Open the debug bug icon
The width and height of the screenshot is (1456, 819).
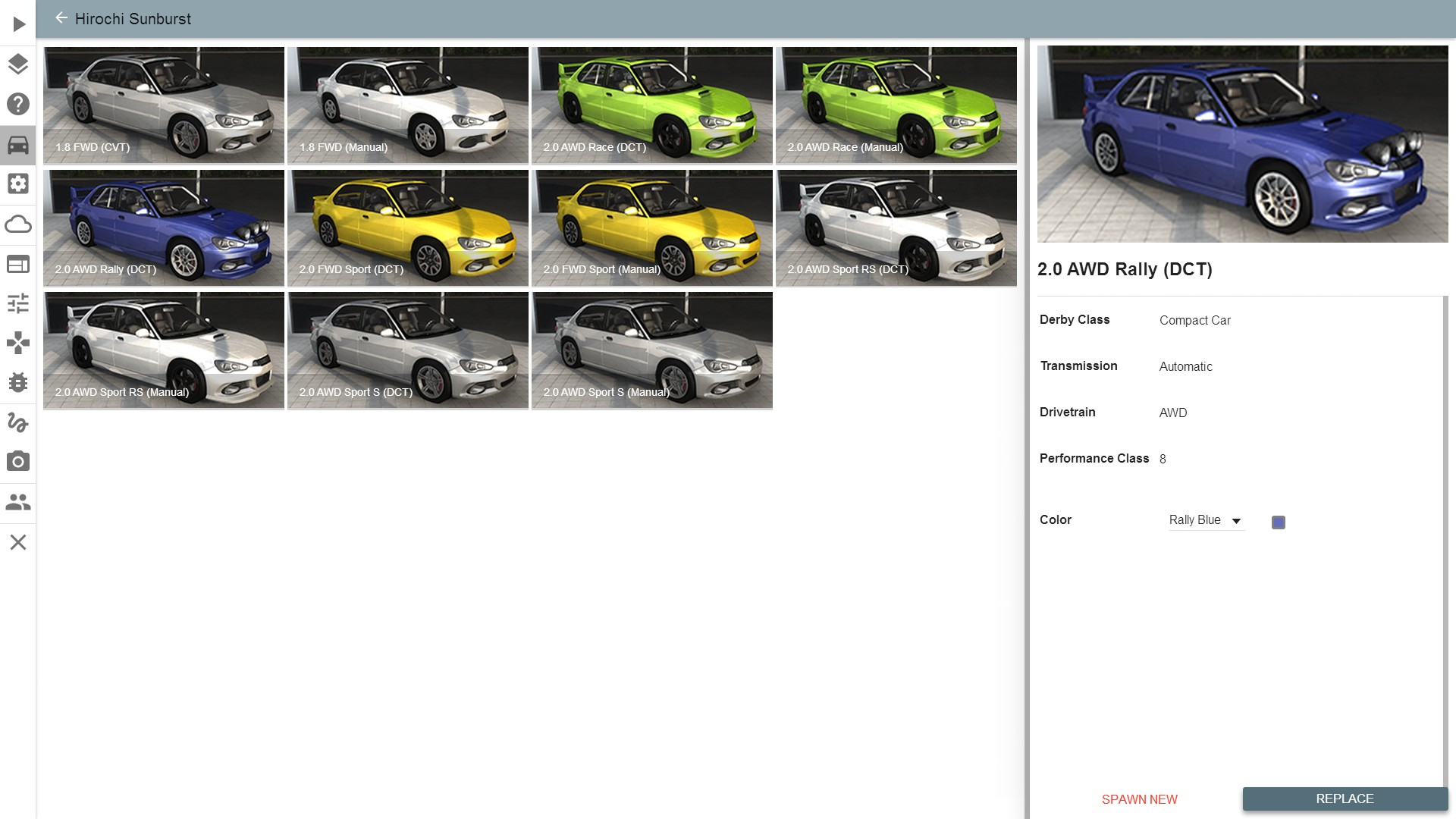click(x=18, y=382)
